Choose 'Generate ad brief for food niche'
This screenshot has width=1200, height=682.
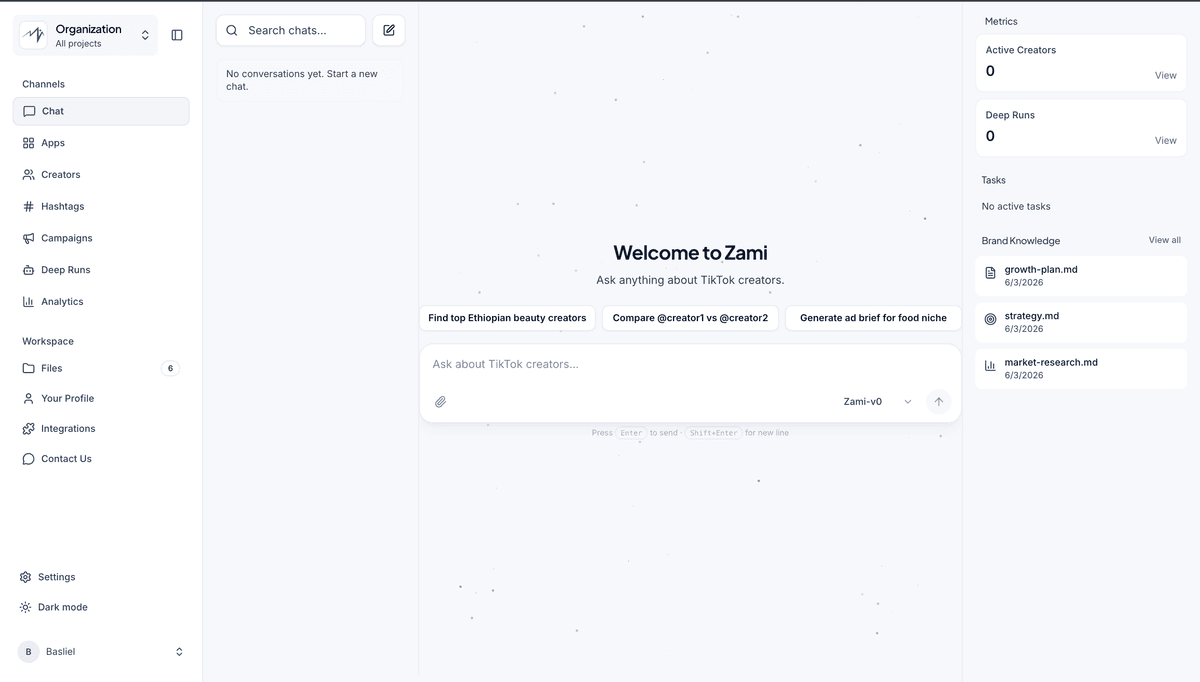[x=873, y=318]
